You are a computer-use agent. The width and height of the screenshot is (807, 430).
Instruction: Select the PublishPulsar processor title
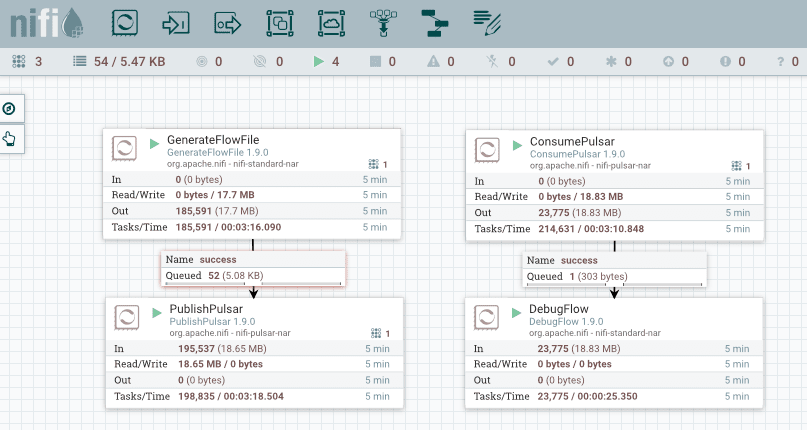pos(206,308)
